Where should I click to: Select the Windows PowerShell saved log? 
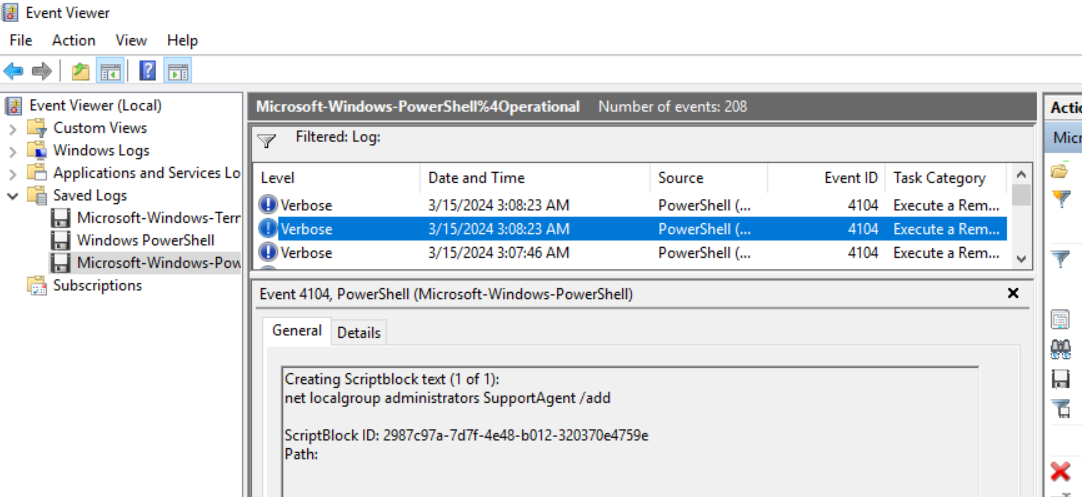(x=145, y=240)
